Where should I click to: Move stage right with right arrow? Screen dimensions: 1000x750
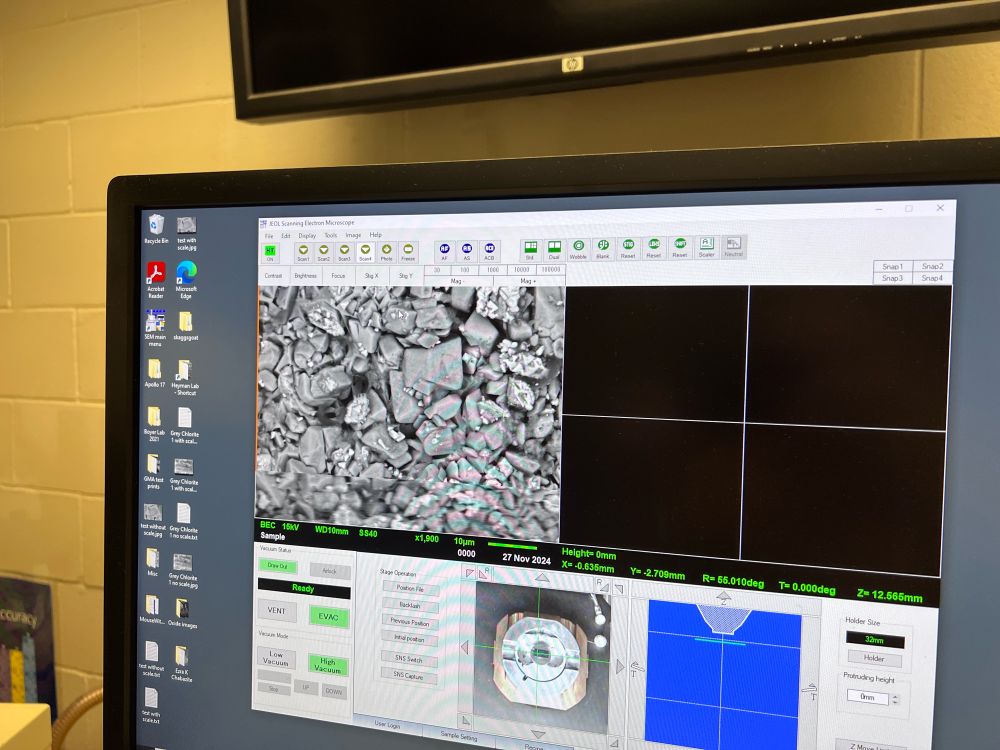pyautogui.click(x=621, y=666)
